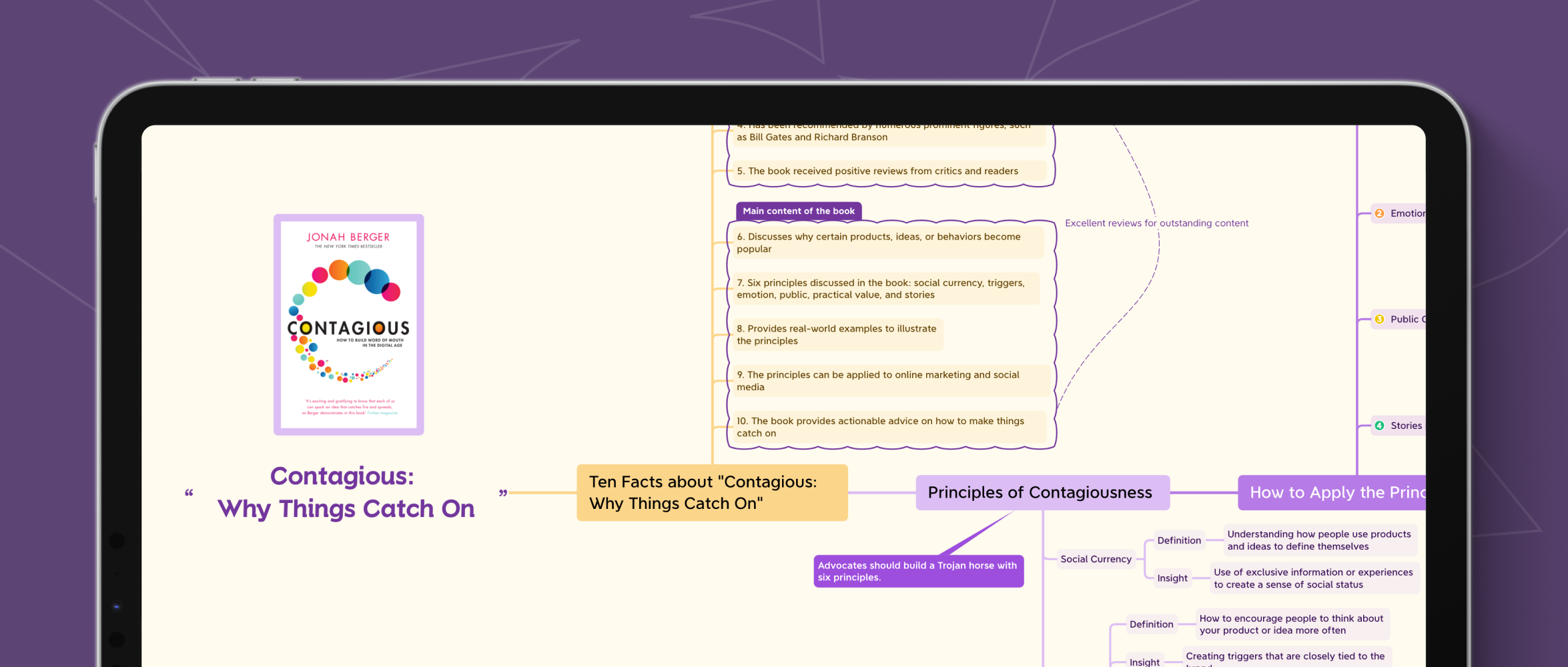The image size is (1568, 667).
Task: Select fact 8 about real-world examples
Action: pos(836,335)
